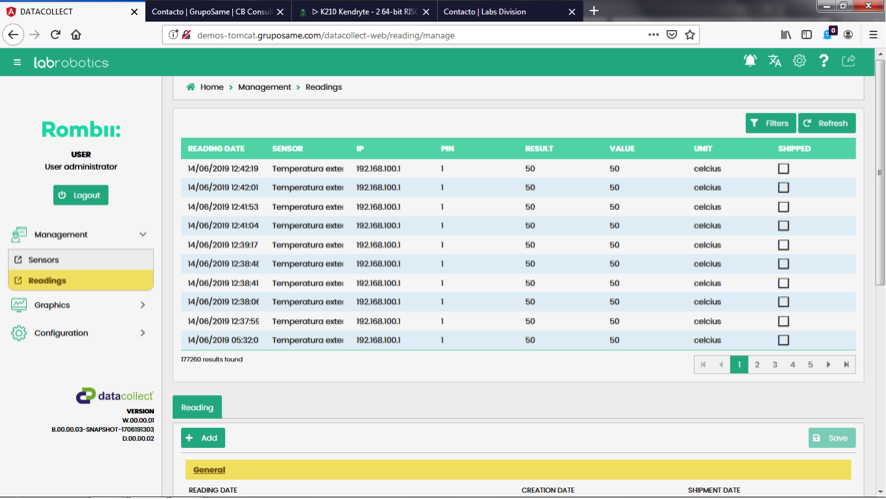
Task: Open settings gear in green header
Action: (x=799, y=61)
